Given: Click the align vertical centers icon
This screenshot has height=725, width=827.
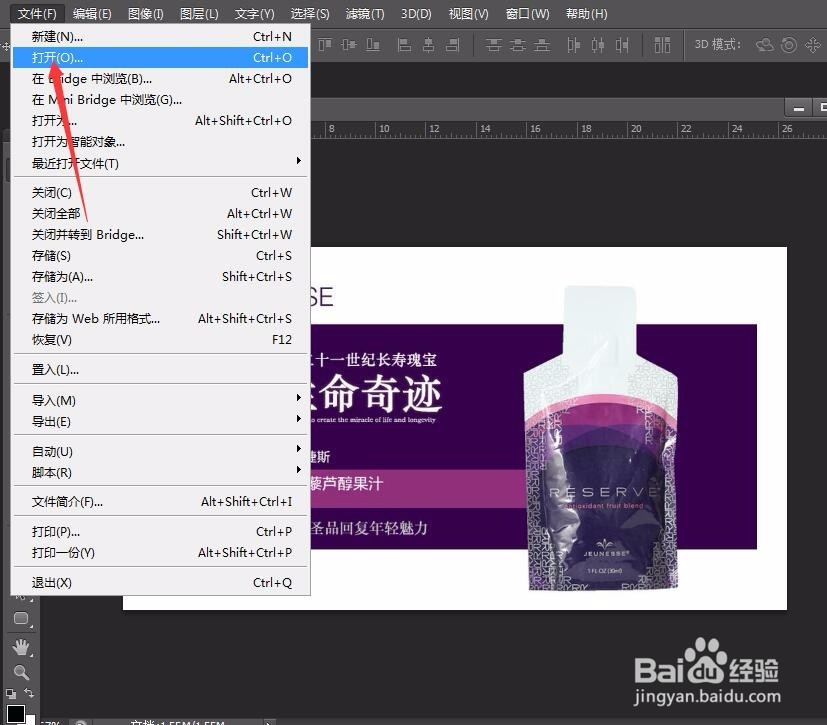Looking at the screenshot, I should pos(349,45).
